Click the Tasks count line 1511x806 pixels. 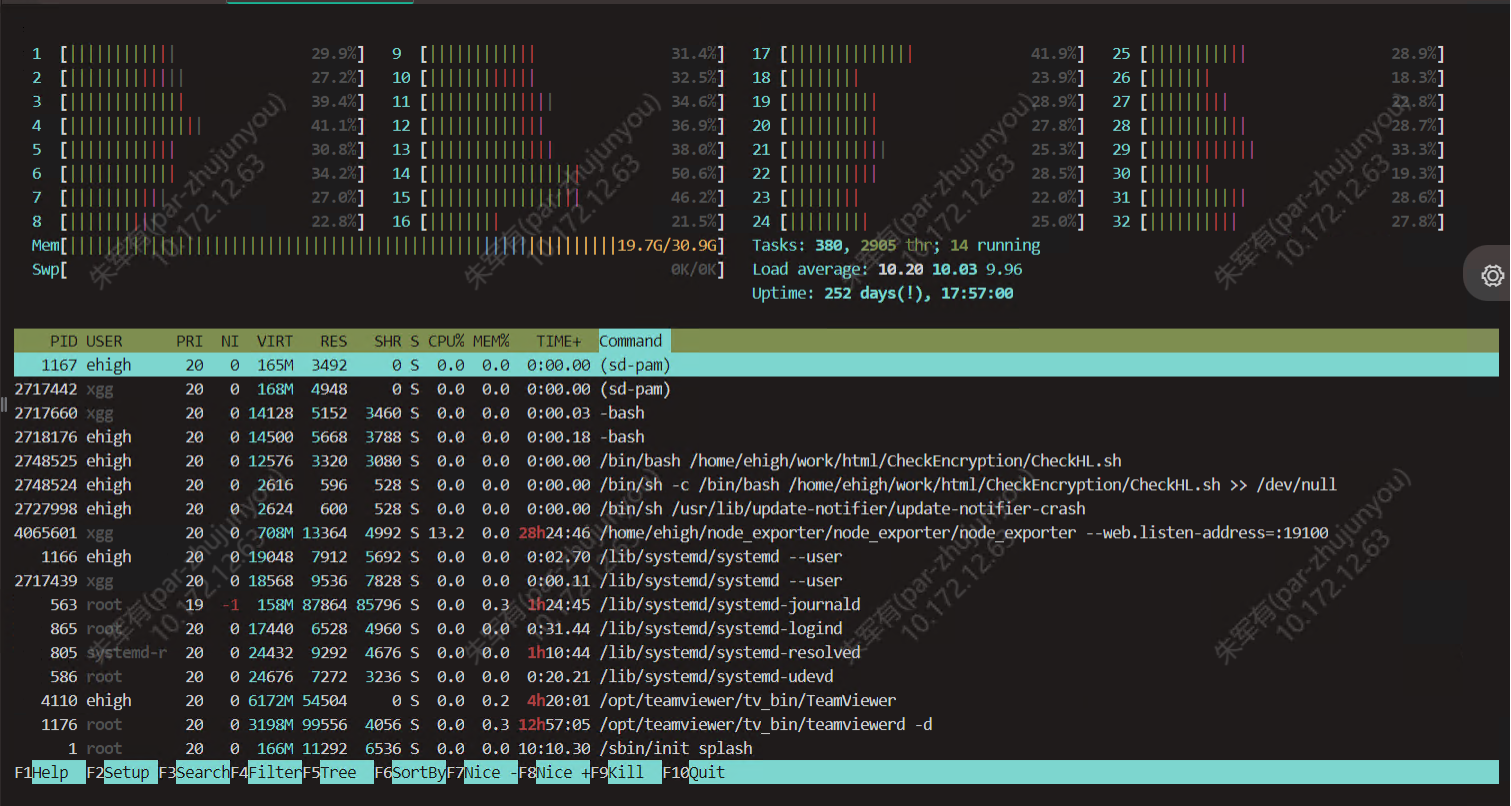pos(896,245)
